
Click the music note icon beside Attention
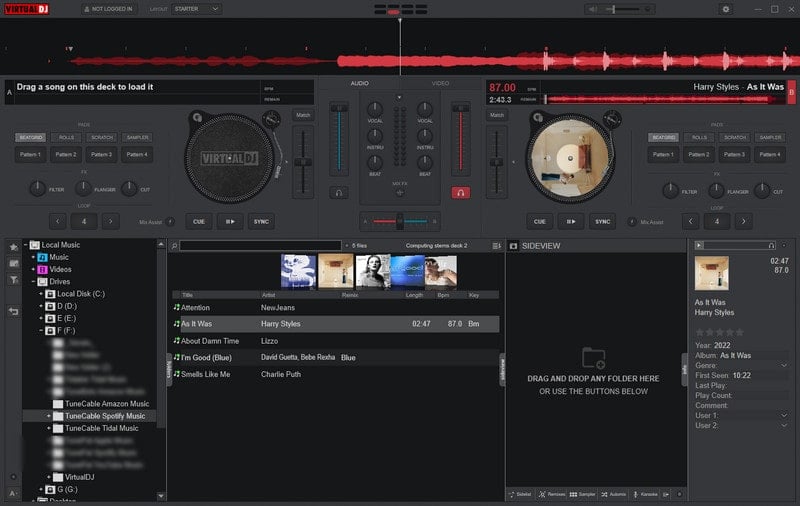(177, 307)
